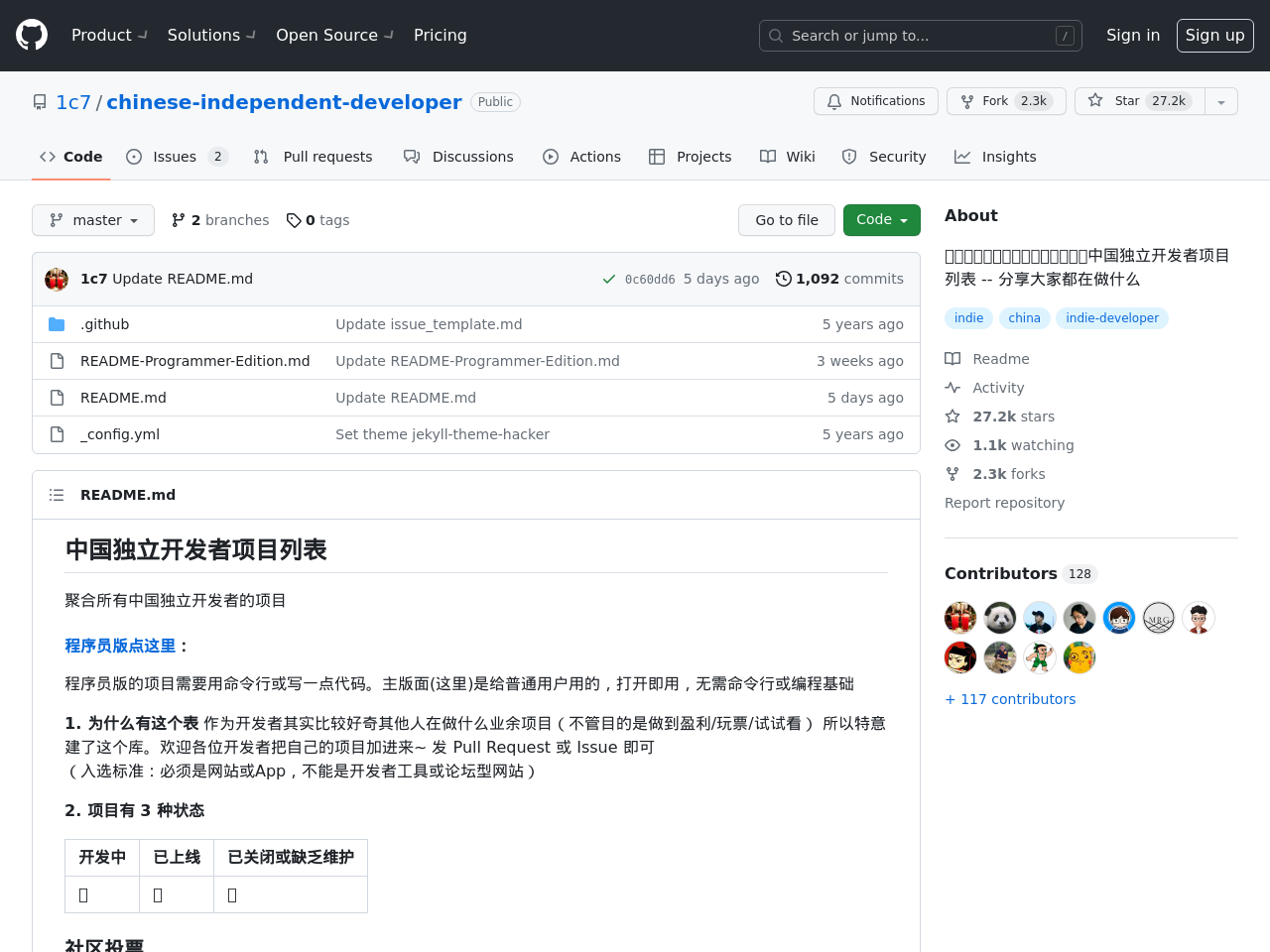Open the Issues tab
The image size is (1270, 952).
tap(174, 157)
